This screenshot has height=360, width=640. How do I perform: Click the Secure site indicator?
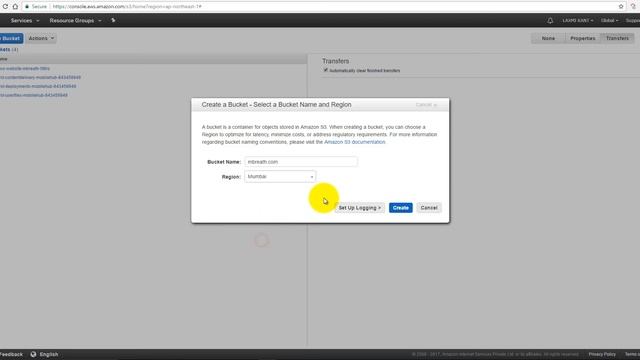[x=36, y=7]
